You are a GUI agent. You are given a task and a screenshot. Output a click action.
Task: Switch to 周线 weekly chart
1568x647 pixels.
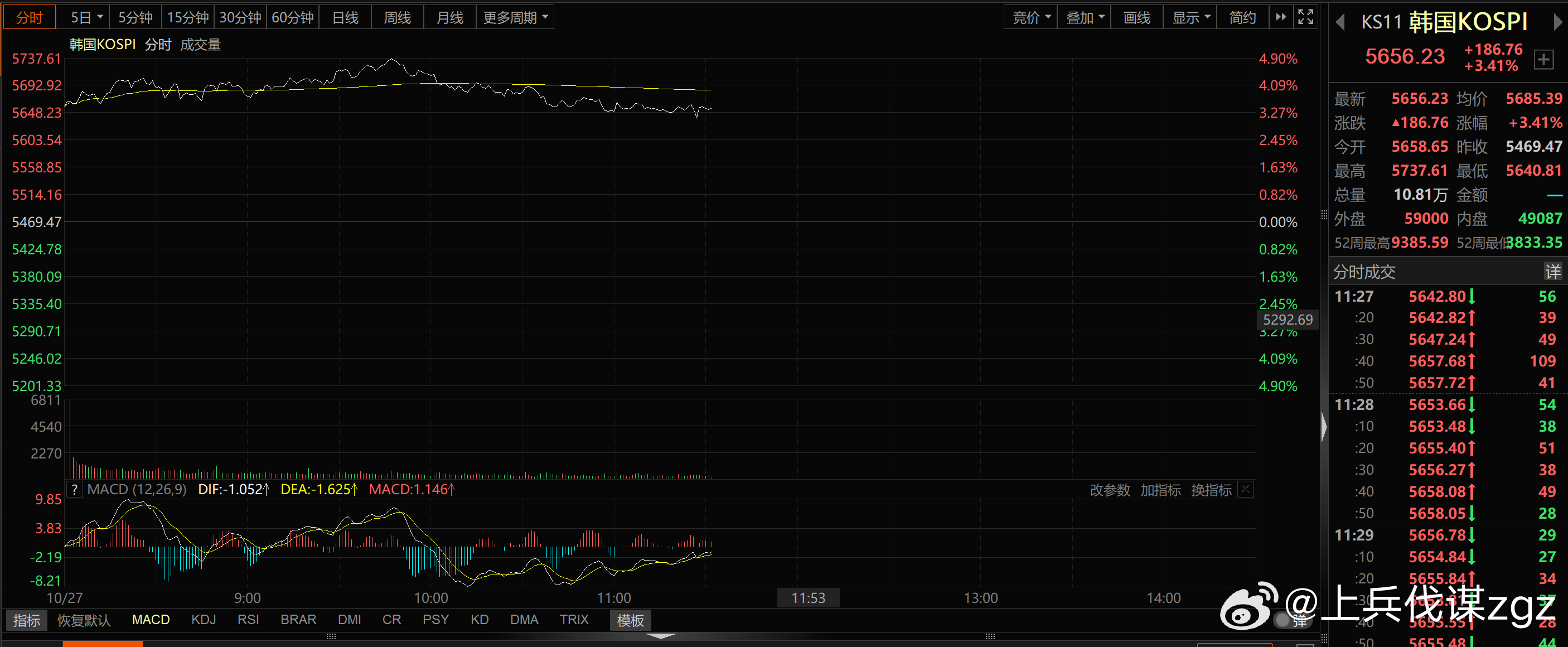397,17
